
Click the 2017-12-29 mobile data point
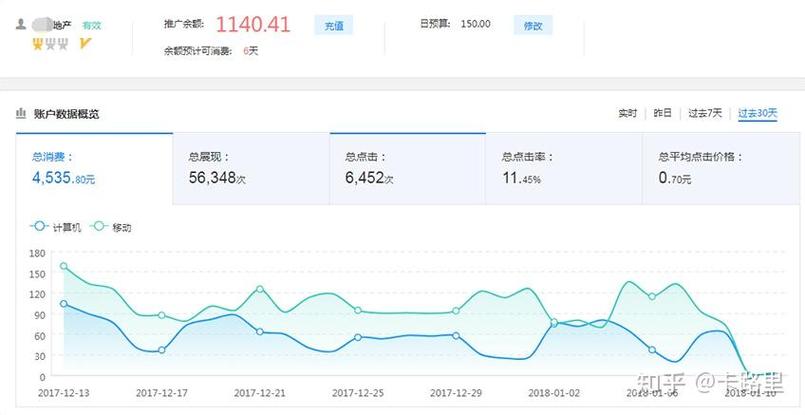point(456,311)
